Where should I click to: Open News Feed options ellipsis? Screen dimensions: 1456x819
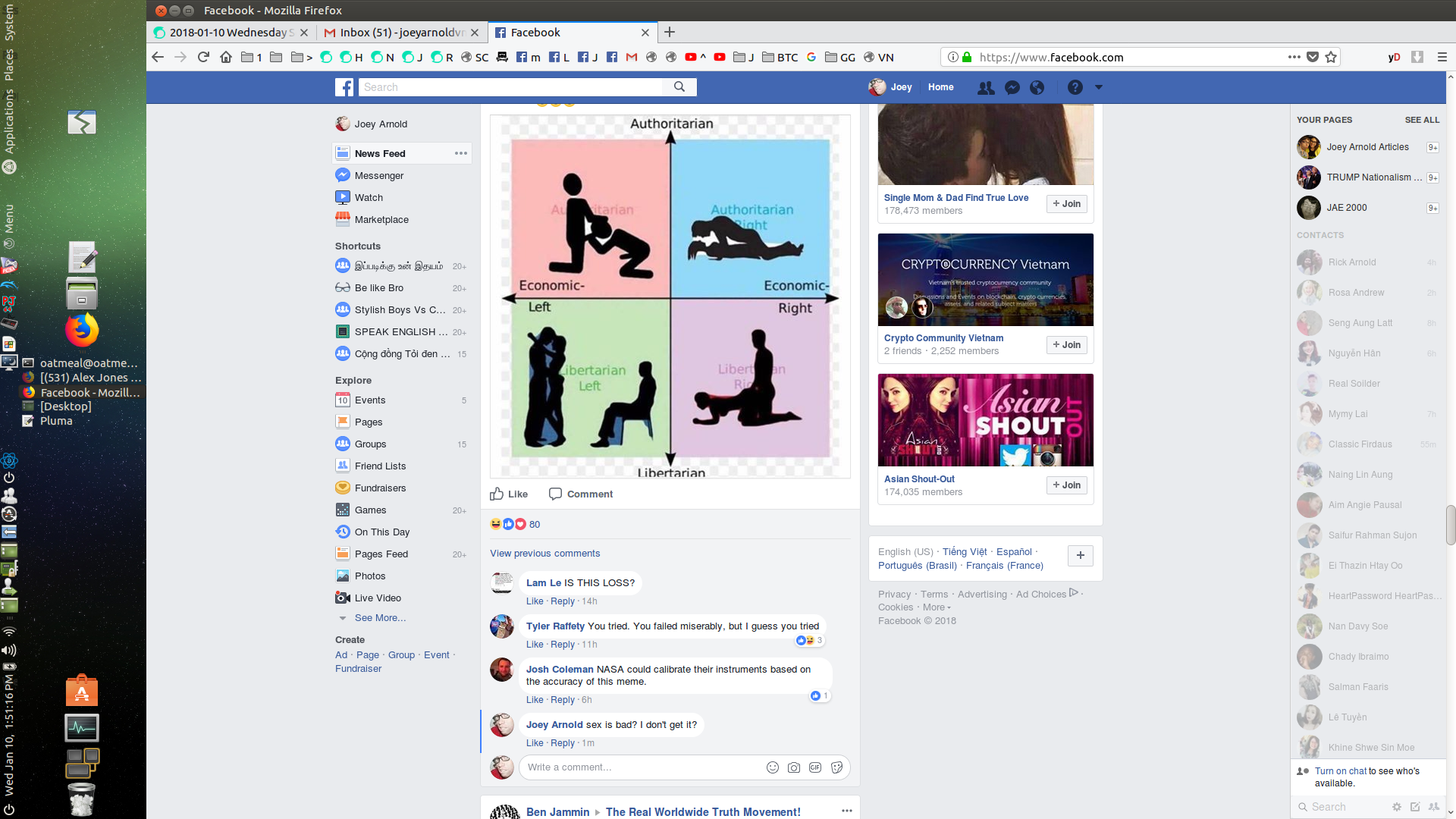(461, 153)
